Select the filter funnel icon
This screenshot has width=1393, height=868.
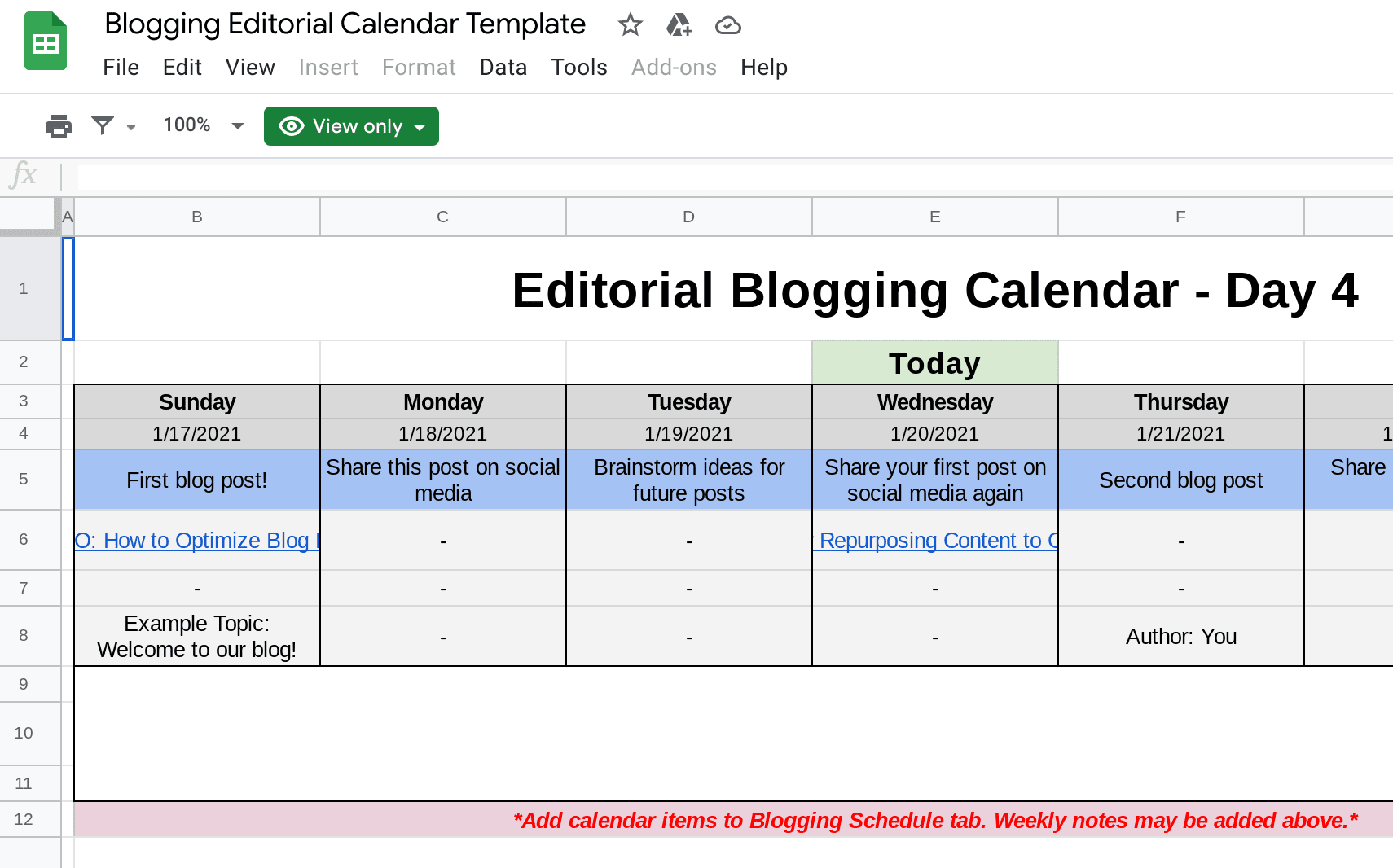click(102, 125)
